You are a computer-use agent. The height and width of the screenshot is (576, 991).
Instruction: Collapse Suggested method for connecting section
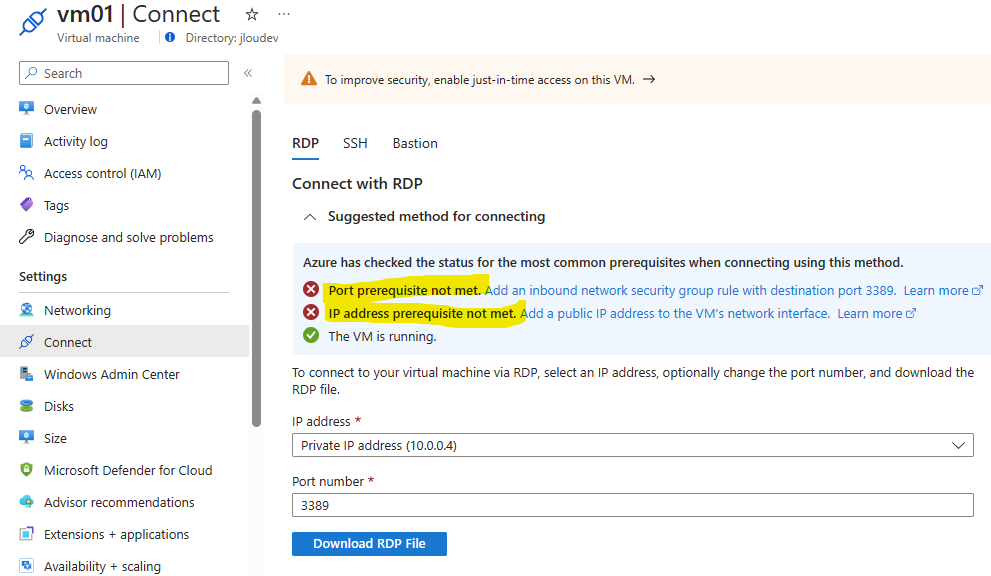pos(310,217)
